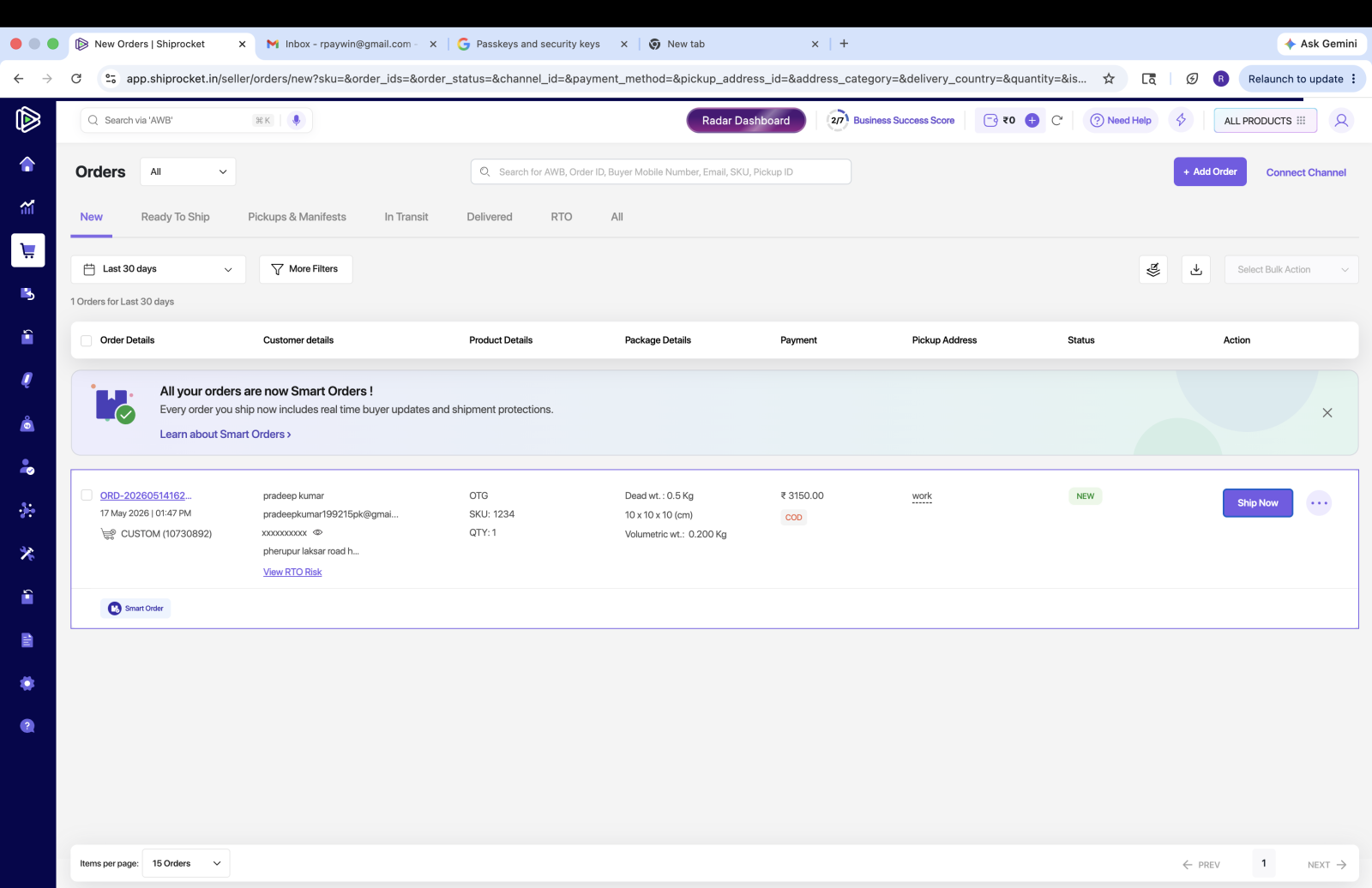
Task: Open the three-dot menu for the order
Action: [1319, 503]
